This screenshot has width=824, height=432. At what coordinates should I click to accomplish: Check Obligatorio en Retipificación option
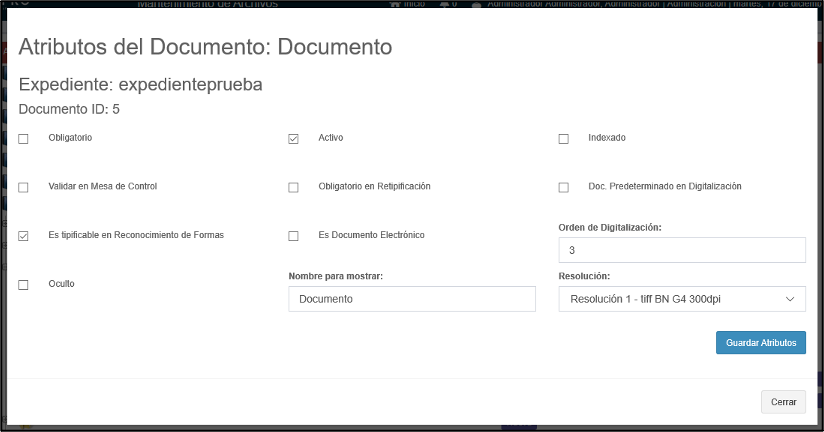(x=293, y=187)
